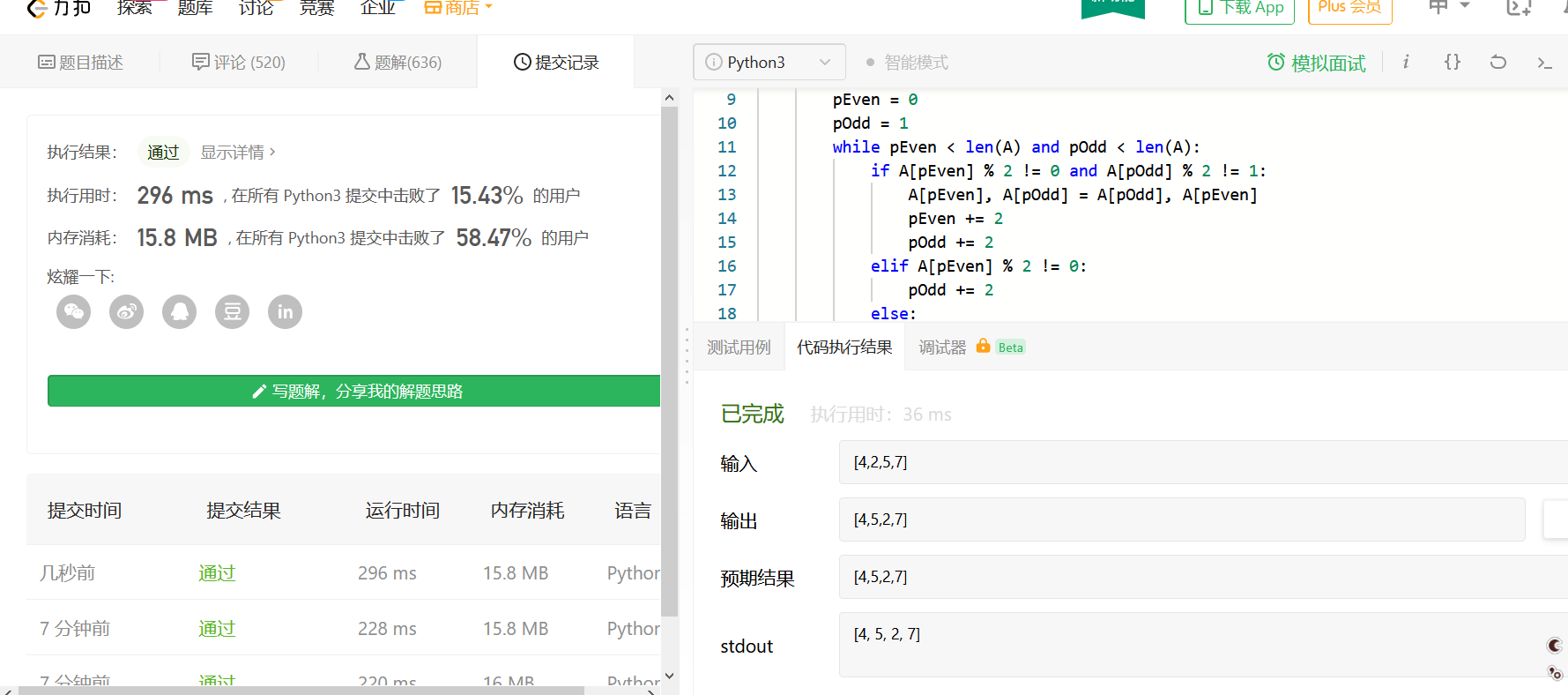Viewport: 1568px width, 695px height.
Task: Click 写题解 share solution button
Action: [x=354, y=391]
